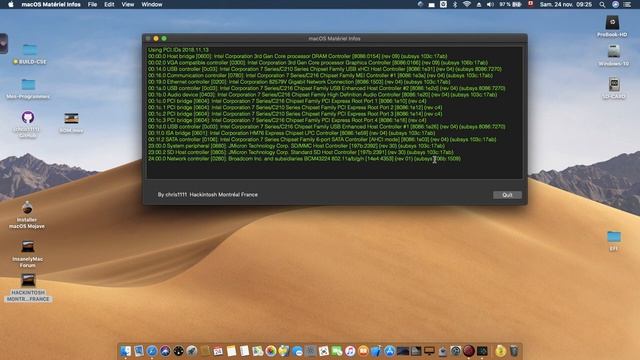Viewport: 640px width, 360px height.
Task: Open the battery status showing 97 %
Action: 510,4
